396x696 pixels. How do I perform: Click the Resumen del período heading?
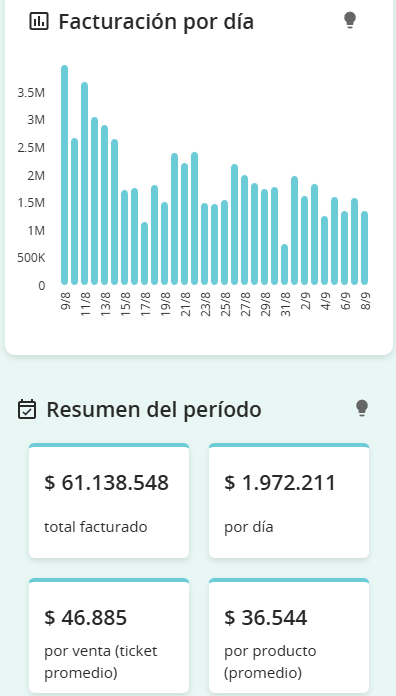pos(154,409)
